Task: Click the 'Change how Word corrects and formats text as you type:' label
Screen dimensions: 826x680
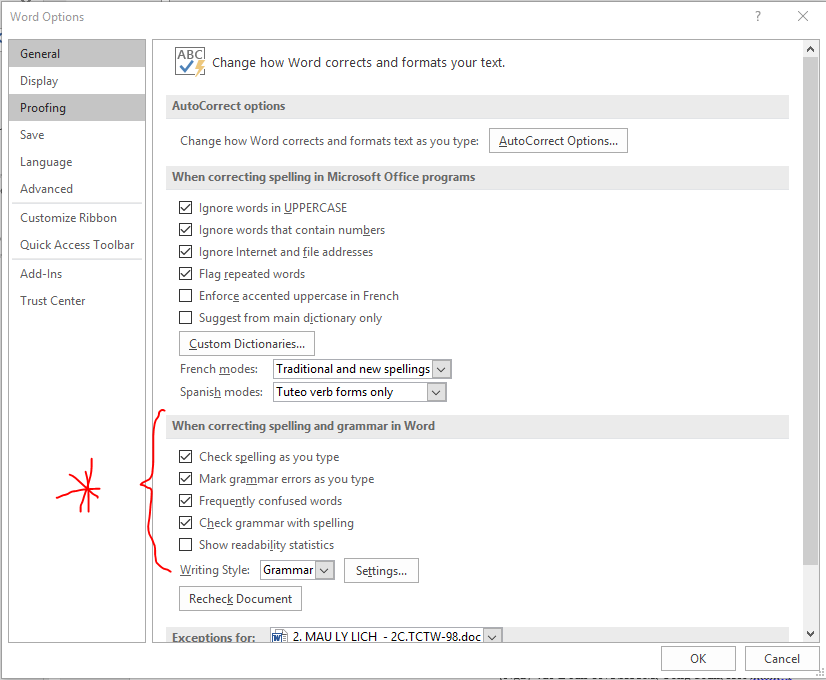Action: pyautogui.click(x=330, y=141)
